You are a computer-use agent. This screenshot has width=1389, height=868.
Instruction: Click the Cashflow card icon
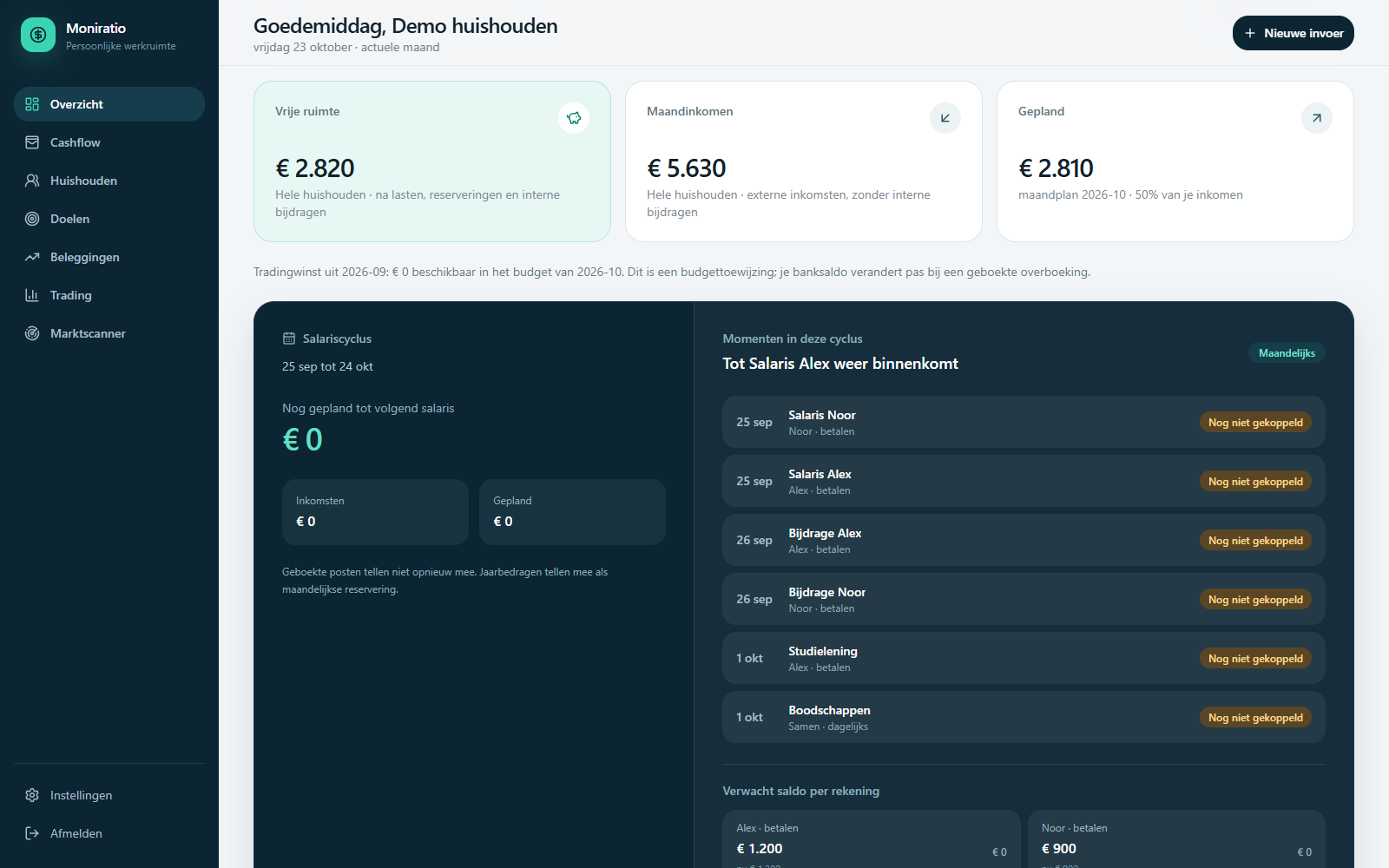pos(32,142)
